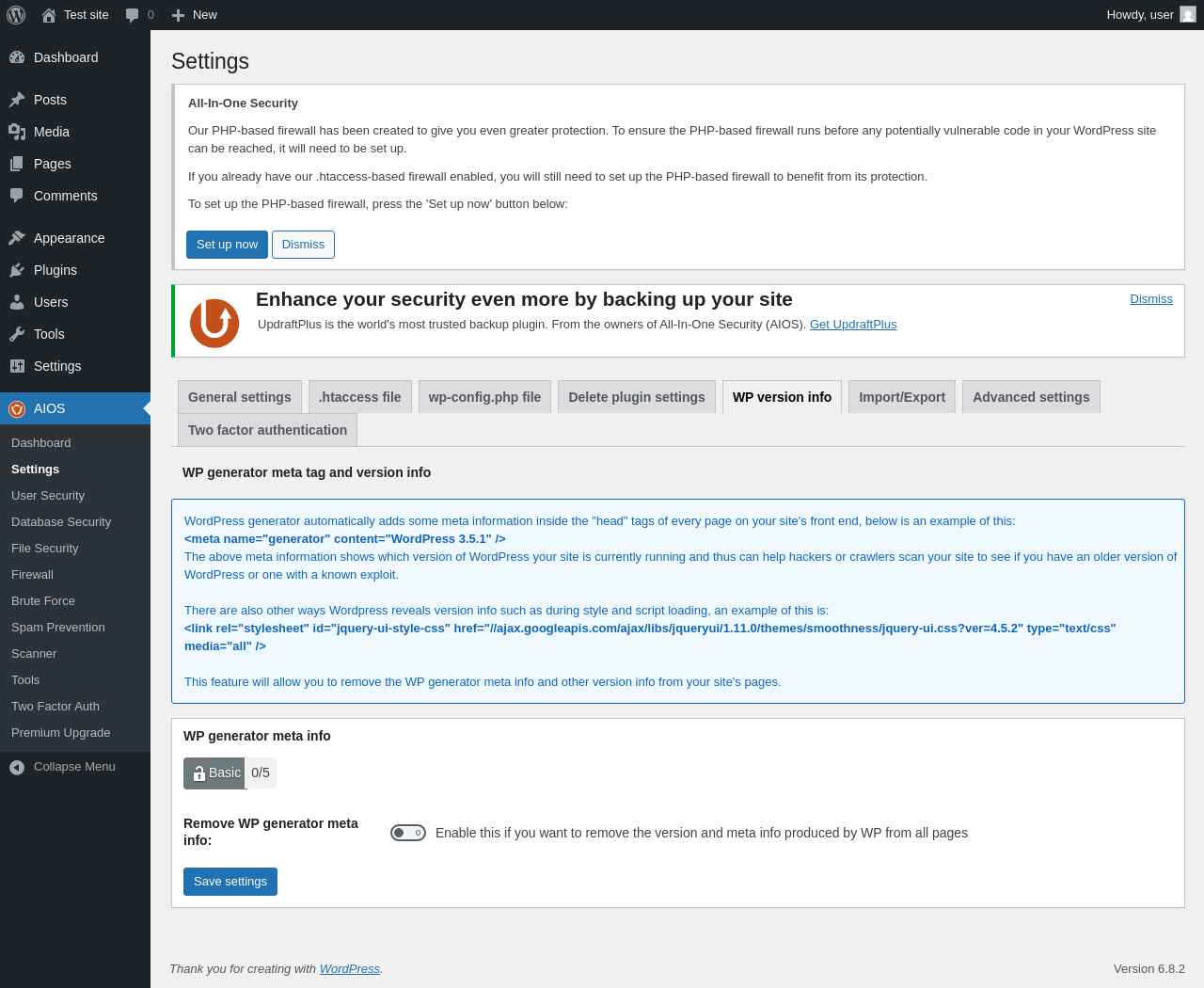
Task: Click the Media icon in sidebar
Action: [17, 132]
